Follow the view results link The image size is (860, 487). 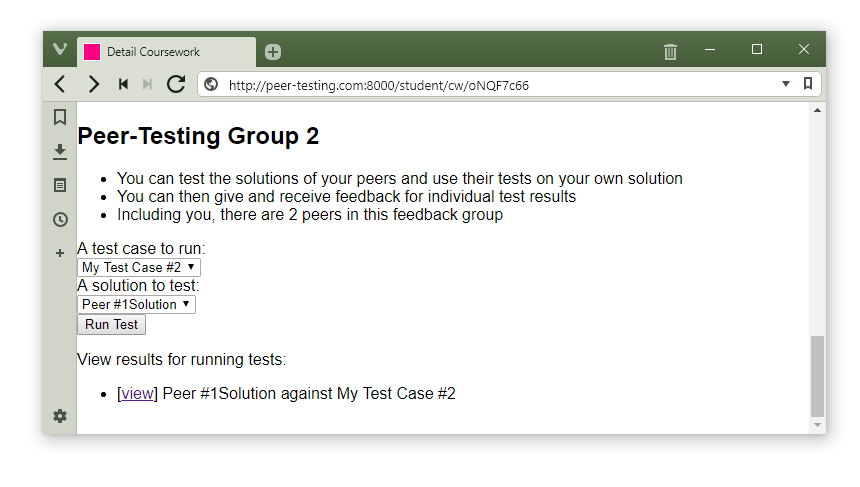[138, 394]
